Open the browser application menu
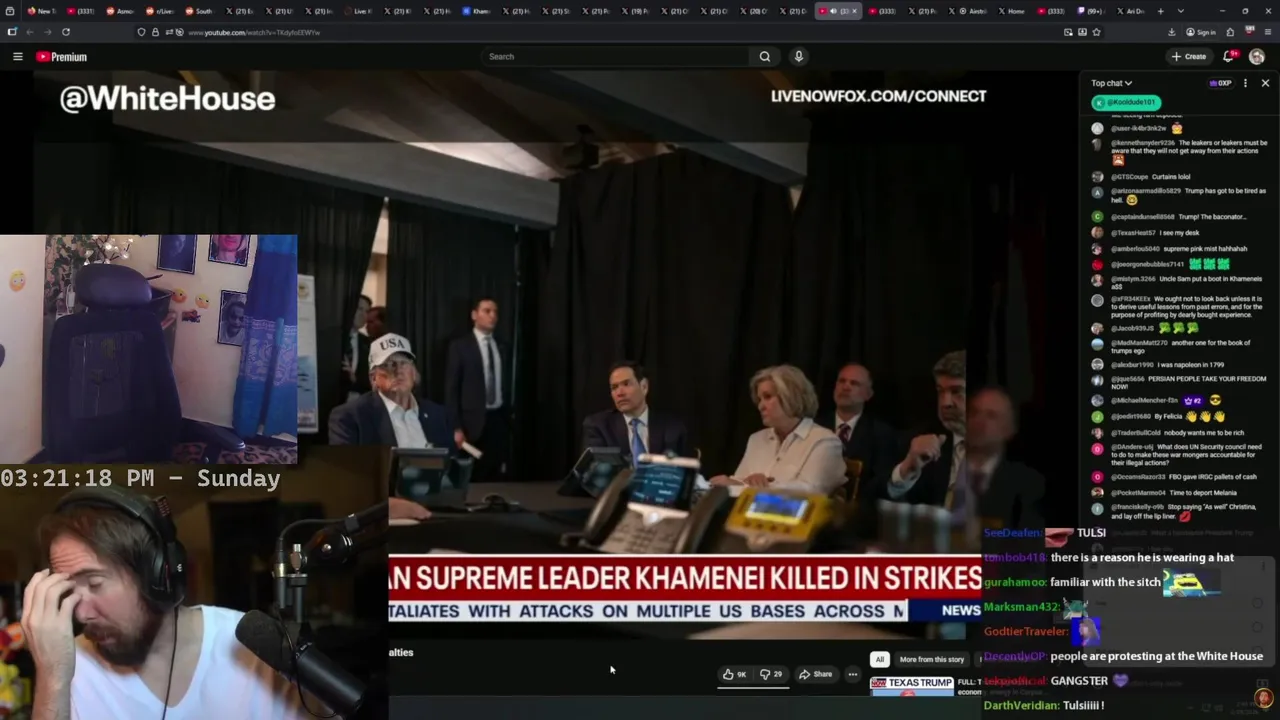 [x=1268, y=32]
